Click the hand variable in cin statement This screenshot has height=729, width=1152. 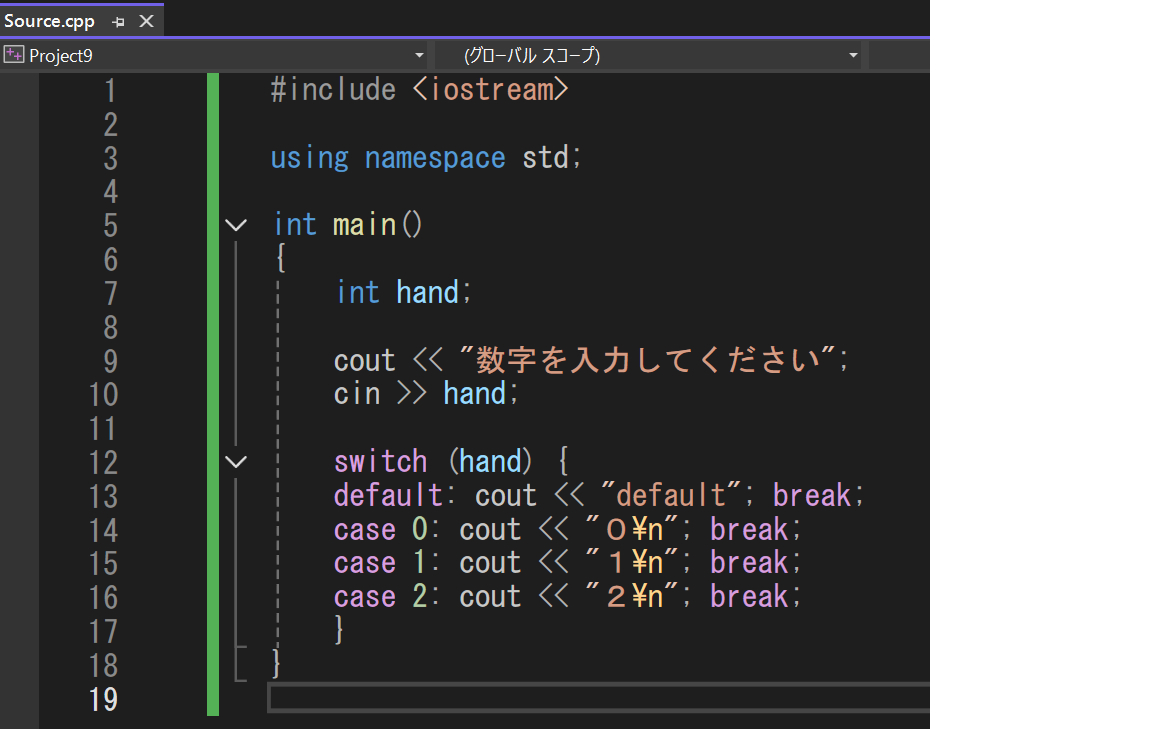click(475, 394)
